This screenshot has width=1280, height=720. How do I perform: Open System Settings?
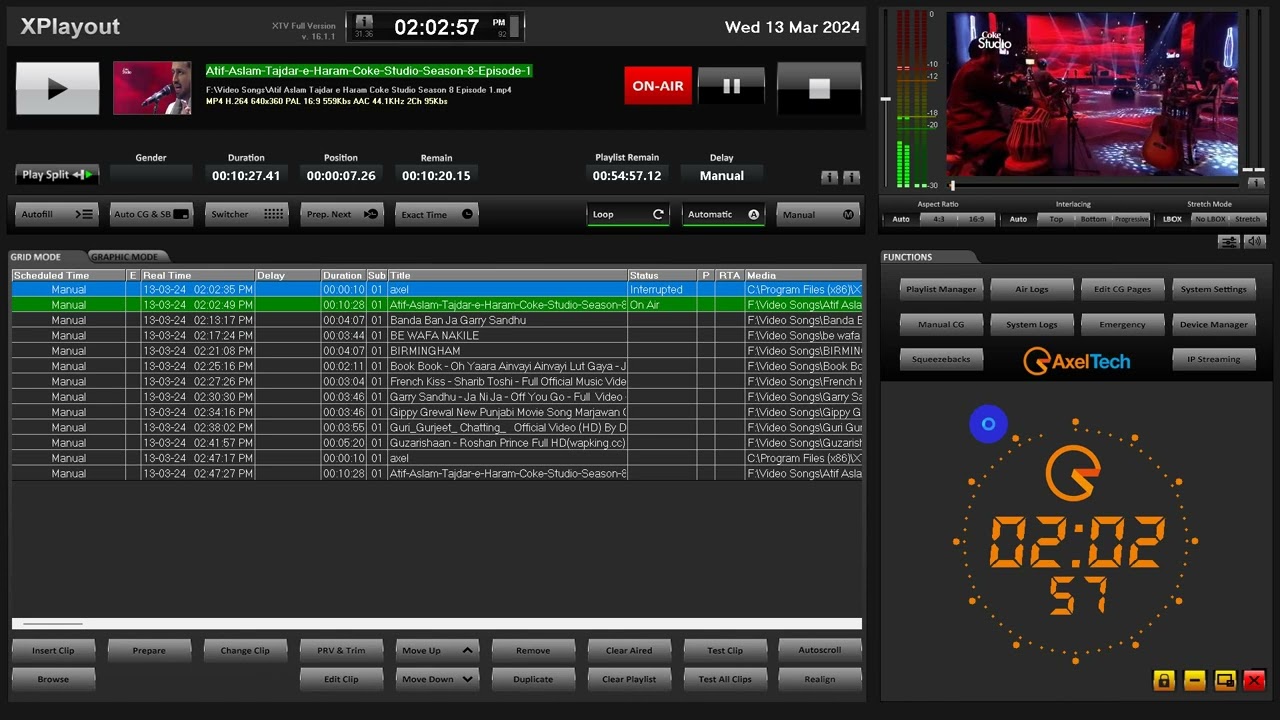(x=1213, y=290)
